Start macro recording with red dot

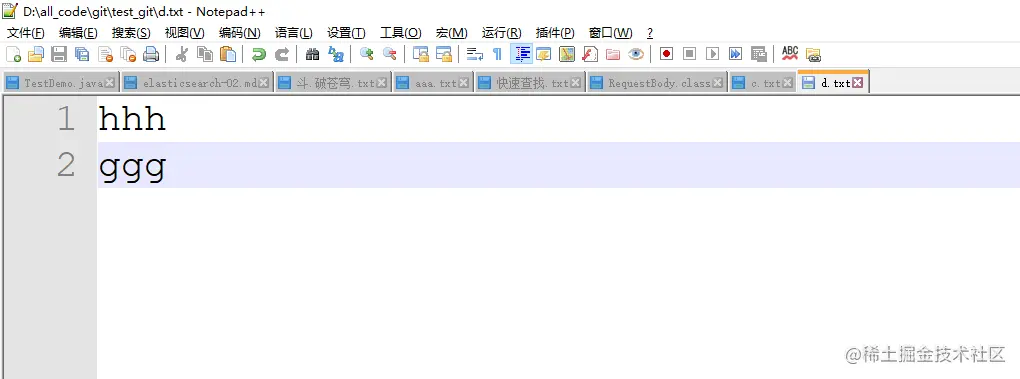[666, 54]
